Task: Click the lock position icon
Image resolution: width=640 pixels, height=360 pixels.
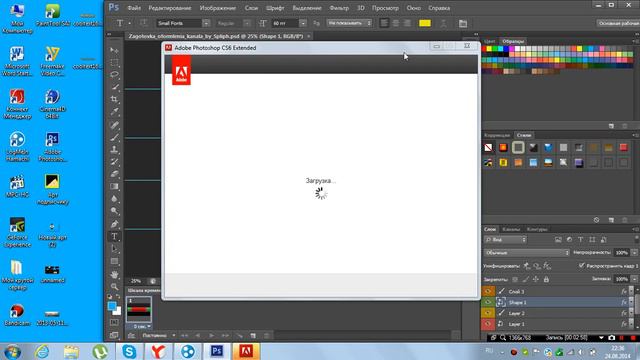Action: click(536, 280)
